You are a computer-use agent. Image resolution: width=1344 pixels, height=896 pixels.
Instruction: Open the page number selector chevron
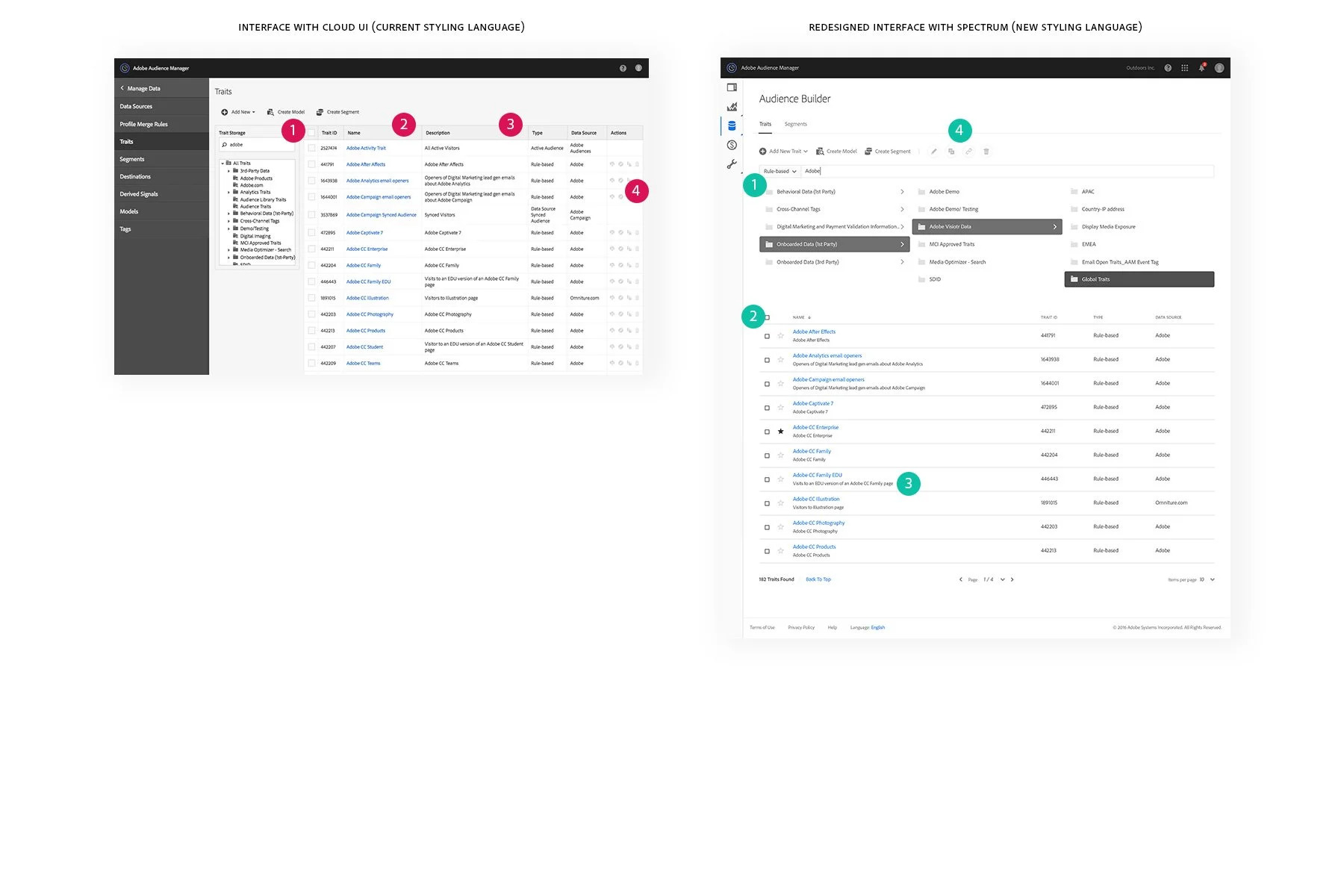click(1003, 579)
